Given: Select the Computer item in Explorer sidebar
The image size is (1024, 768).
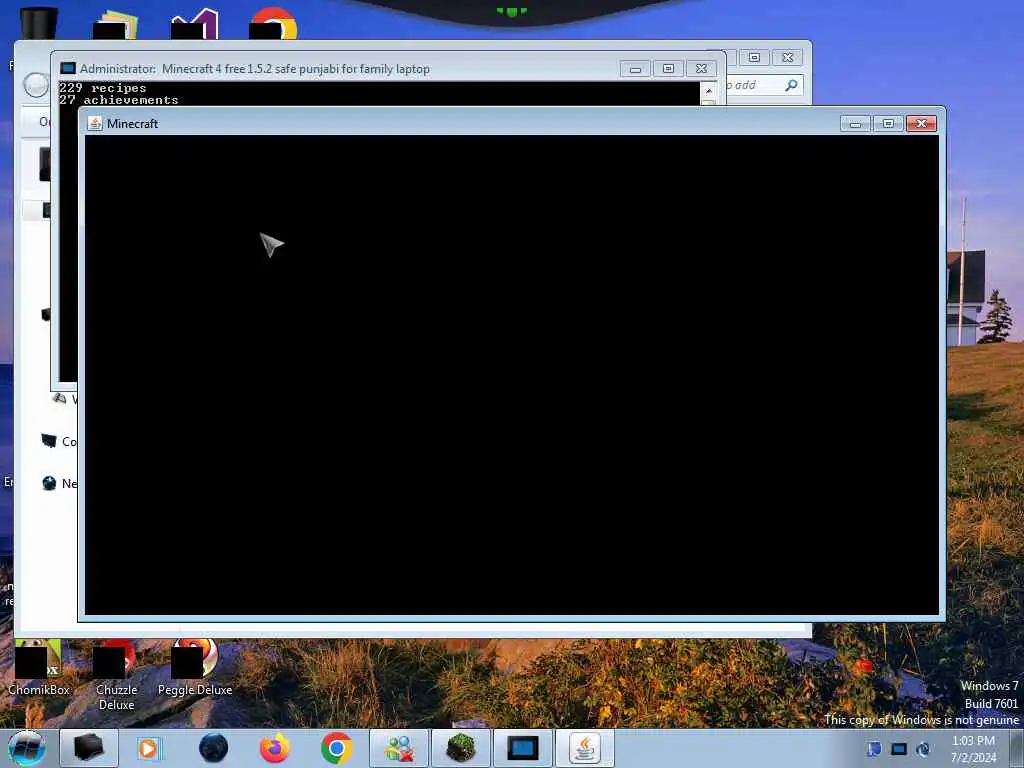Looking at the screenshot, I should click(x=59, y=441).
